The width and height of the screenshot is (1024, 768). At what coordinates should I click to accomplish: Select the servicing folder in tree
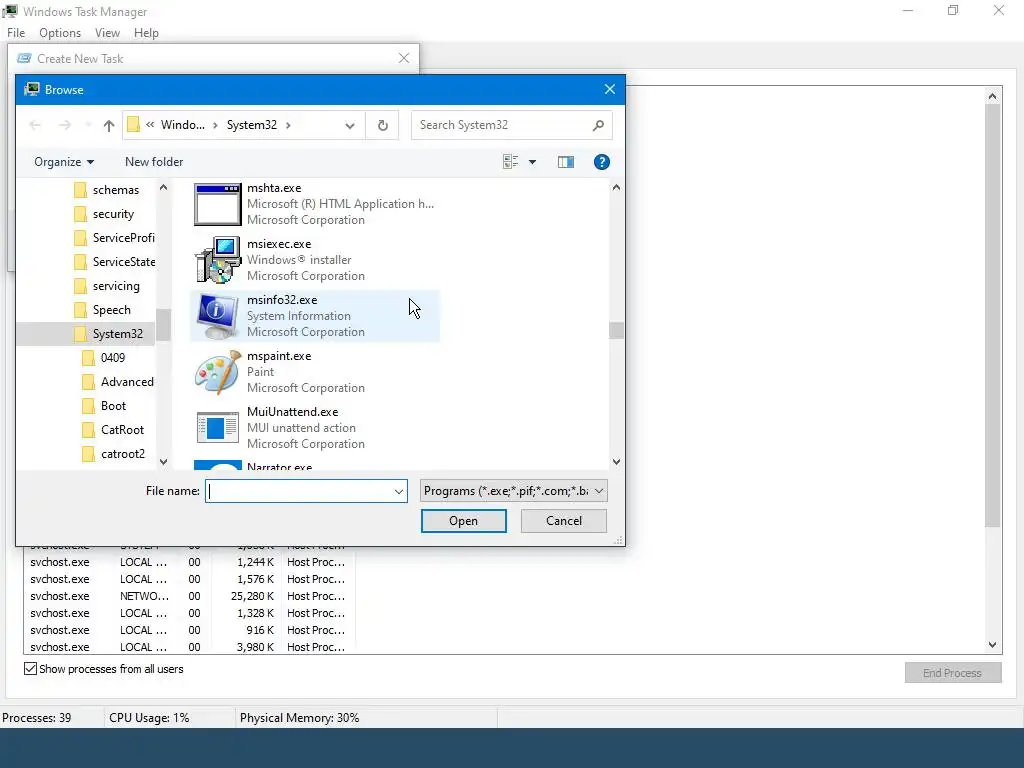click(107, 286)
